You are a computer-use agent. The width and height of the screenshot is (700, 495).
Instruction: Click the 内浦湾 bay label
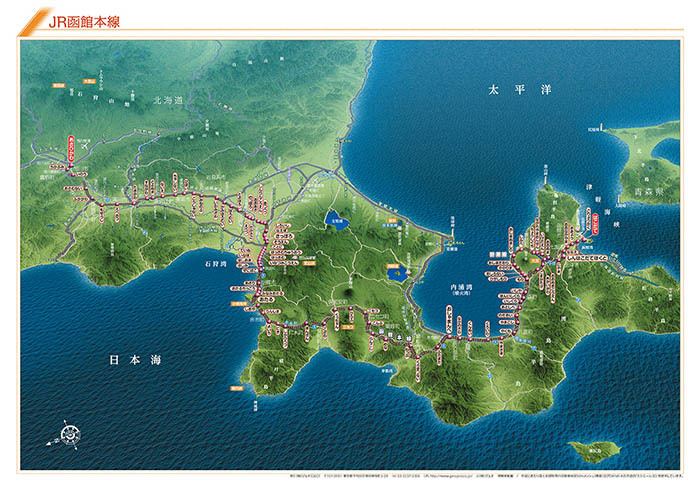click(x=461, y=287)
